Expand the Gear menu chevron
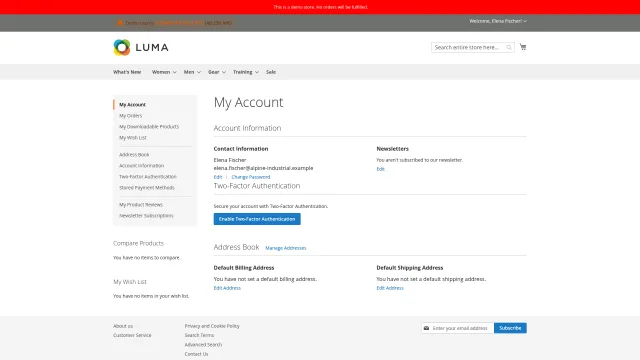This screenshot has height=360, width=640. 224,72
